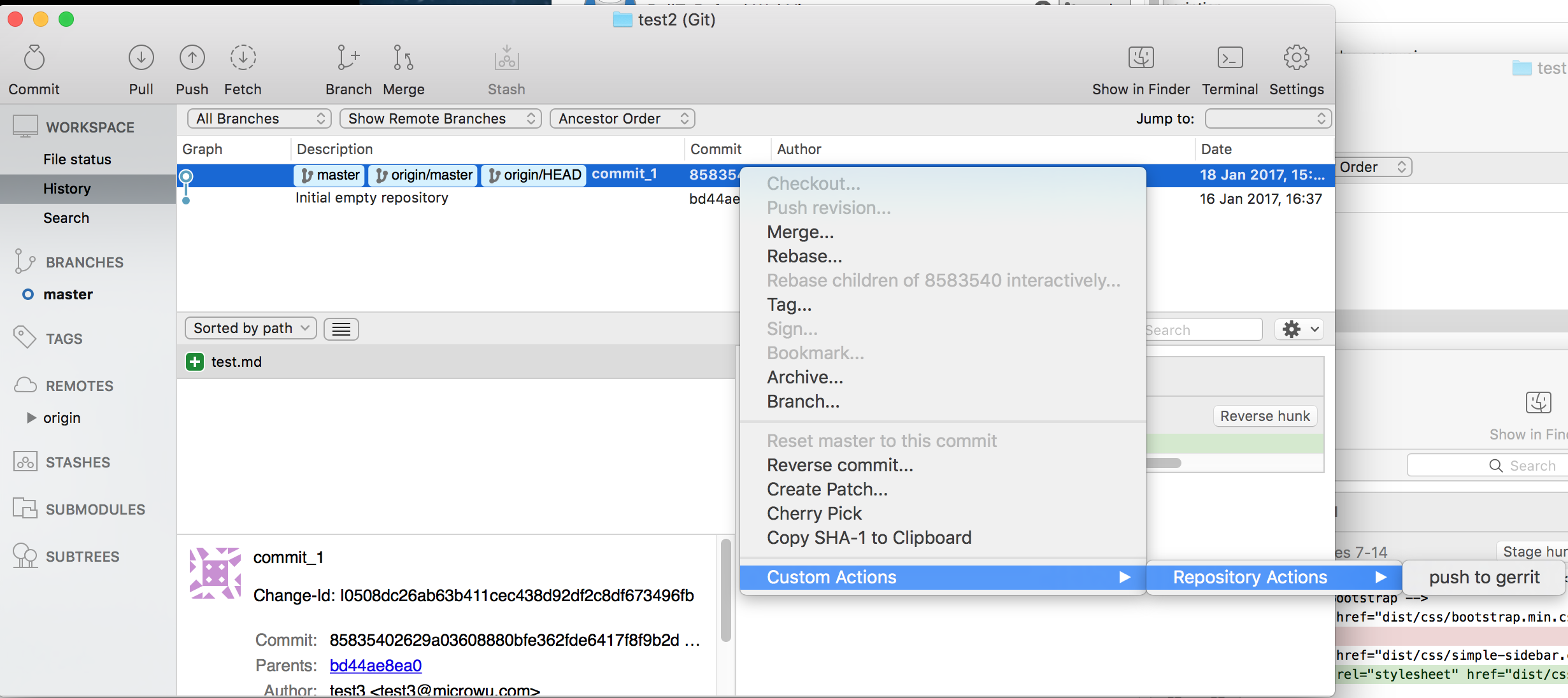Screen dimensions: 1568x698
Task: Click the Push toolbar icon
Action: [192, 59]
